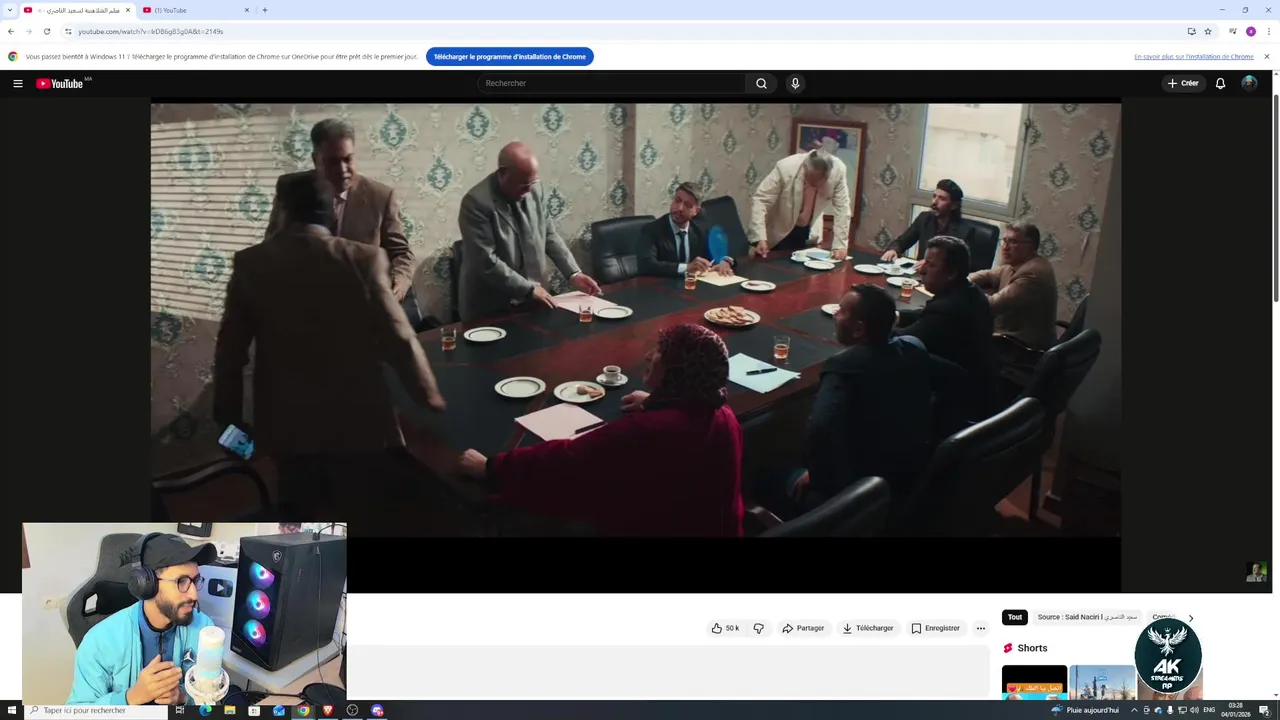Open media controls icon in Chrome toolbar
The height and width of the screenshot is (720, 1280).
coord(1233,31)
